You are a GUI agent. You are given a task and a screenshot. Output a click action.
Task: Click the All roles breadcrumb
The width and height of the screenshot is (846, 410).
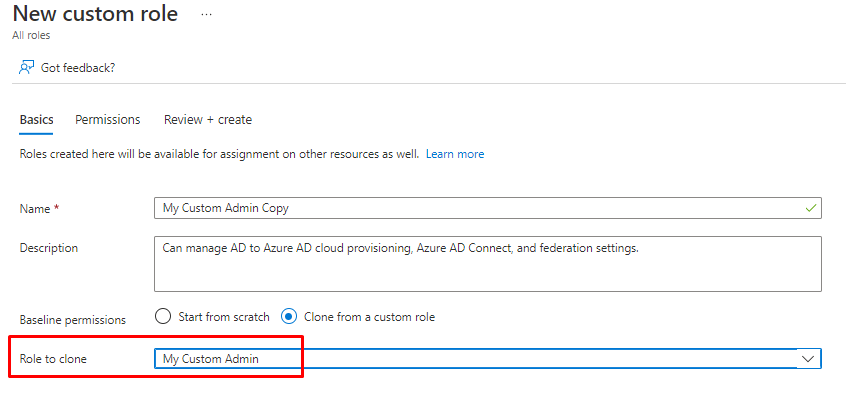[x=31, y=36]
